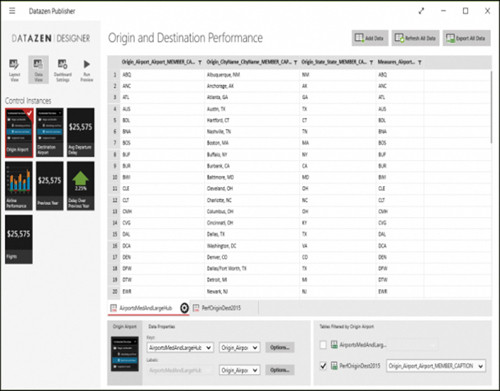Screen dimensions: 500x391
Task: Open the Keys column dropdown Origin_Airpo
Action: [239, 348]
